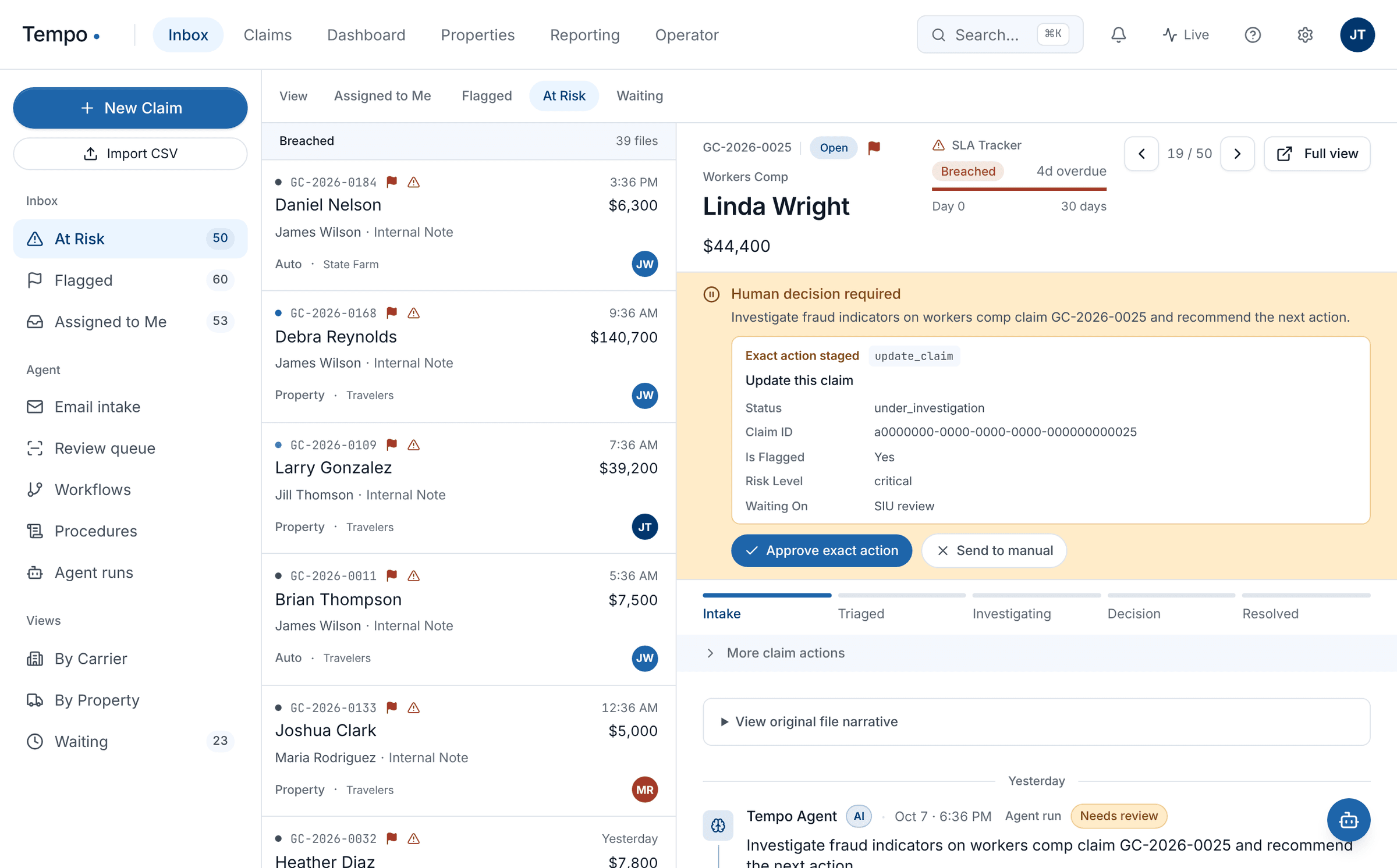Click the flag icon on GC-2026-0109

pos(392,445)
